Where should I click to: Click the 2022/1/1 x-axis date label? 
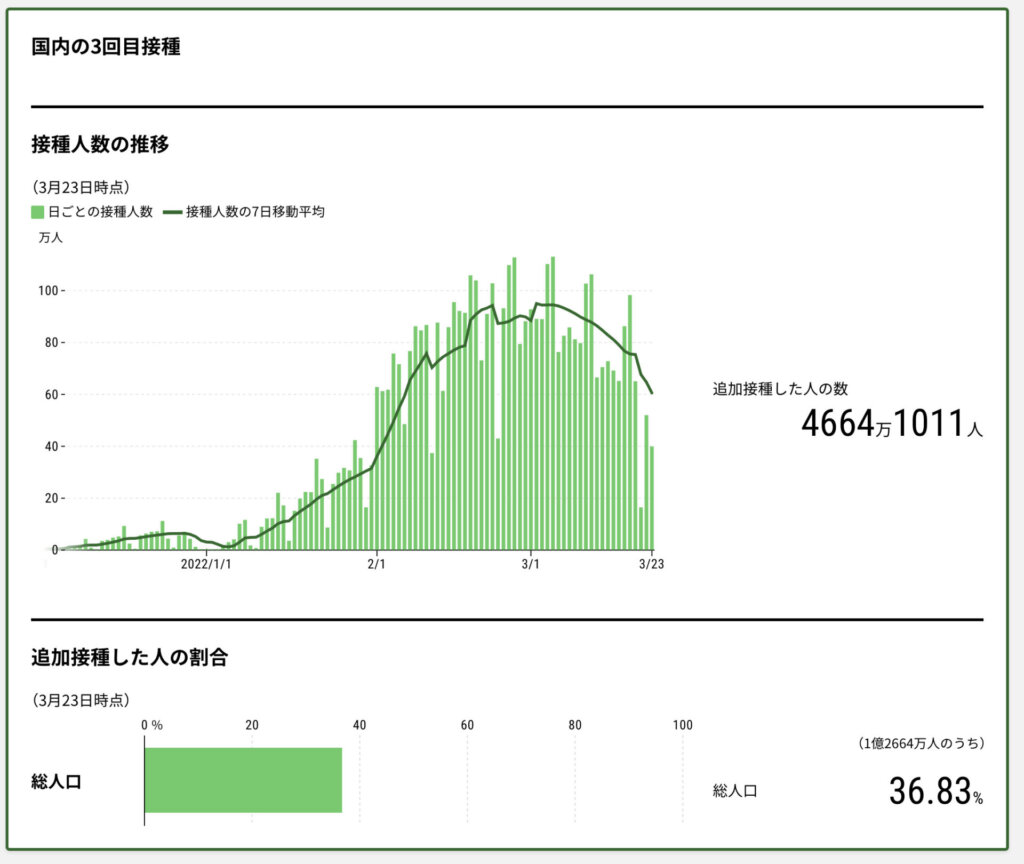point(206,565)
